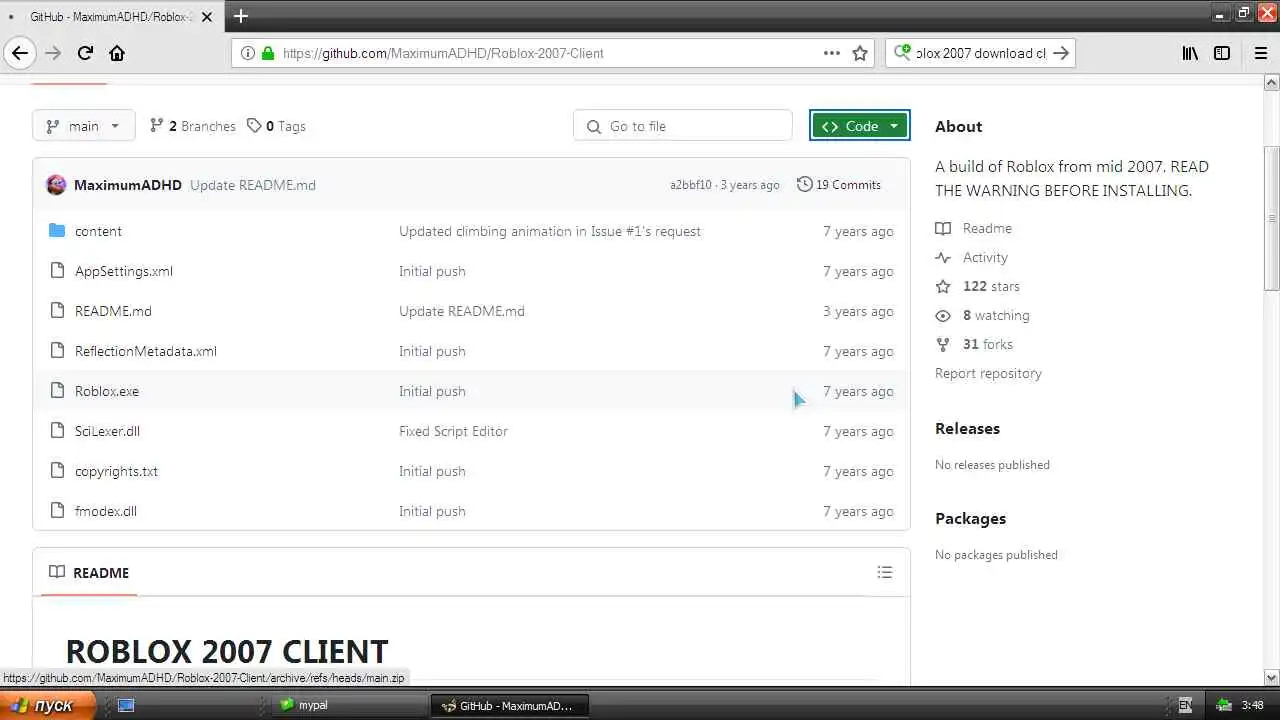Toggle the browser sidebar view
This screenshot has width=1280, height=720.
(x=1222, y=53)
